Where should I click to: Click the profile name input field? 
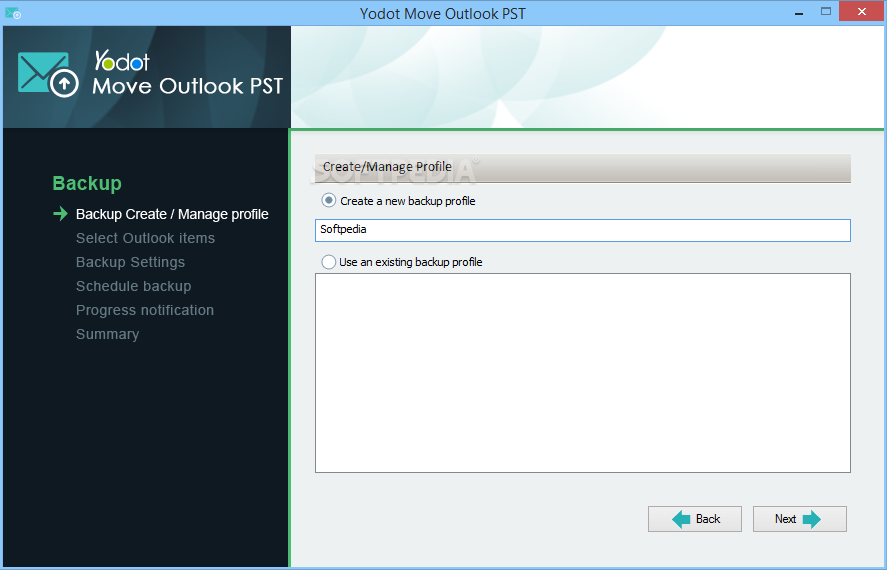[583, 230]
